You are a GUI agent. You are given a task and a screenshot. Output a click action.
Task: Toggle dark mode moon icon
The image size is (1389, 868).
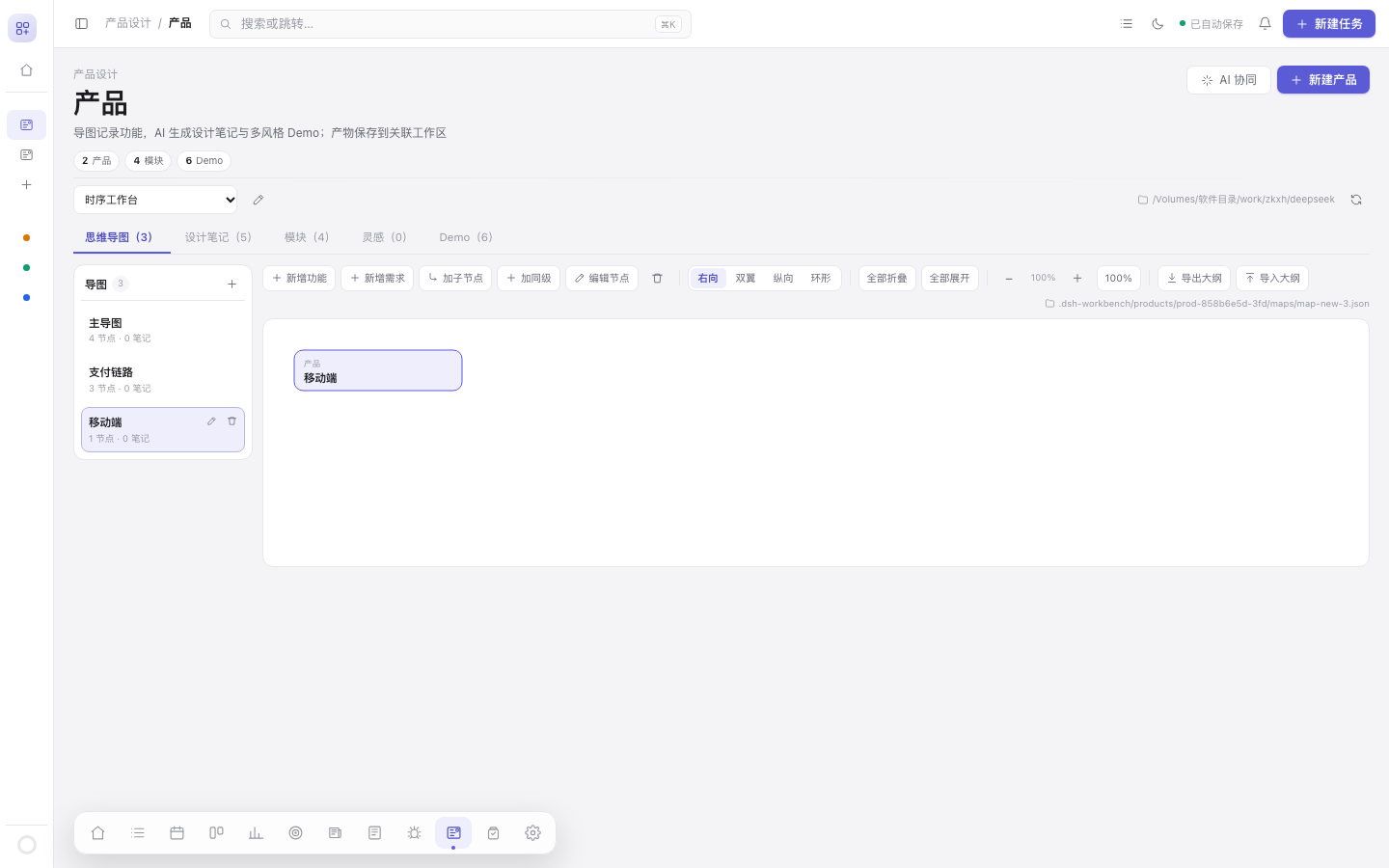[x=1157, y=23]
